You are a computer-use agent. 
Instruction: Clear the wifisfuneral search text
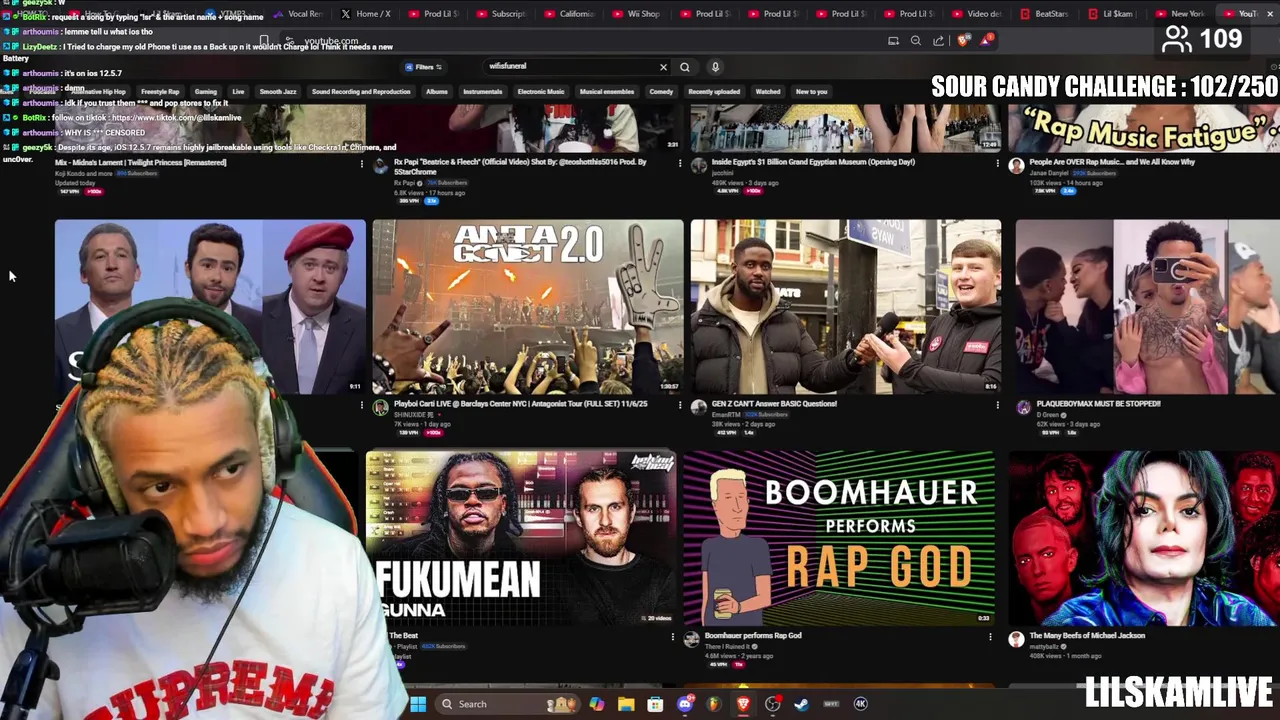pyautogui.click(x=663, y=67)
